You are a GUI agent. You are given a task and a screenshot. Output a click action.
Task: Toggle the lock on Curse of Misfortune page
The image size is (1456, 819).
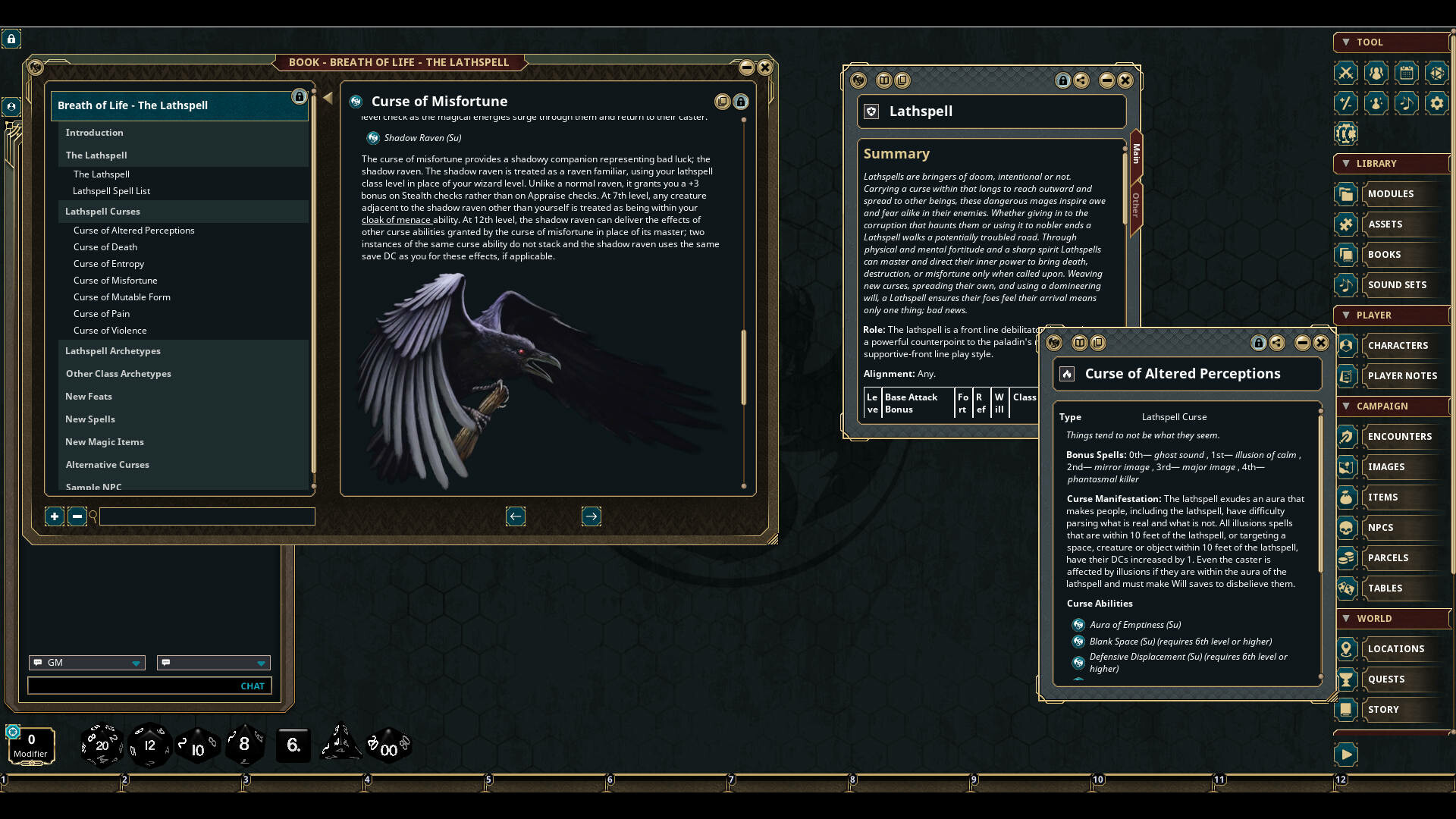pos(741,101)
